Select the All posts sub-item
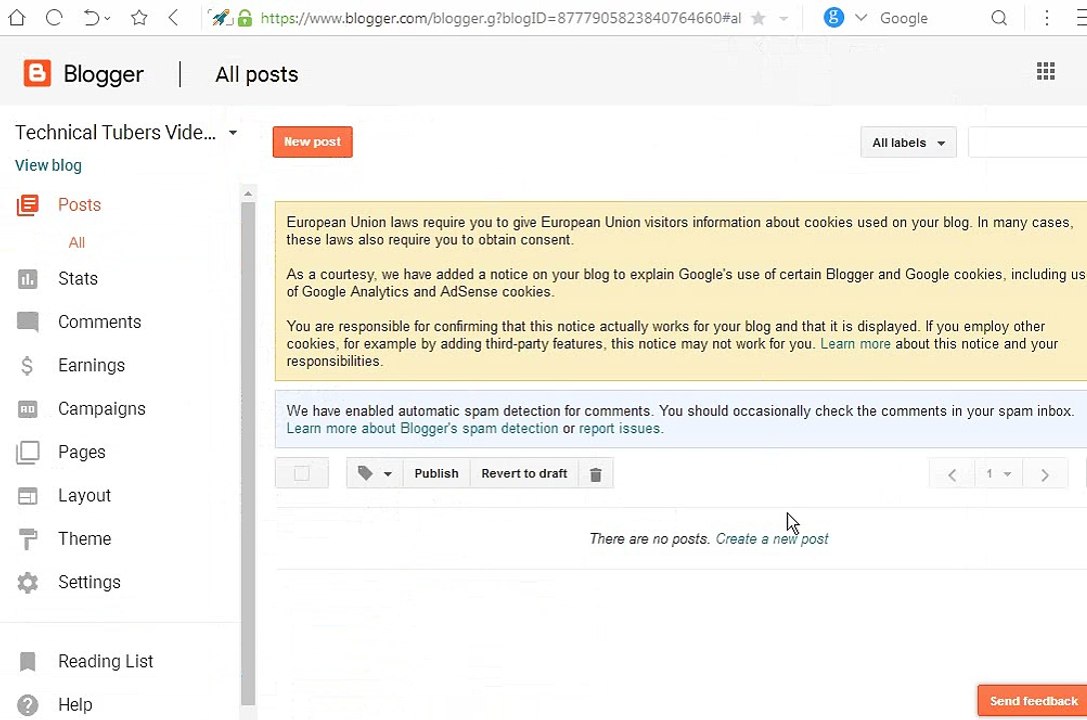This screenshot has width=1087, height=720. point(76,243)
